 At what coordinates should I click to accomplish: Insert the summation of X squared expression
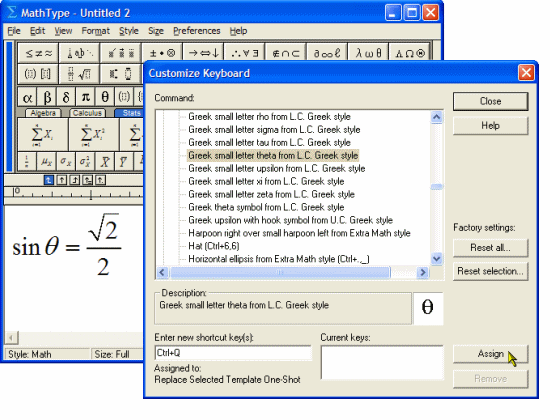point(94,135)
